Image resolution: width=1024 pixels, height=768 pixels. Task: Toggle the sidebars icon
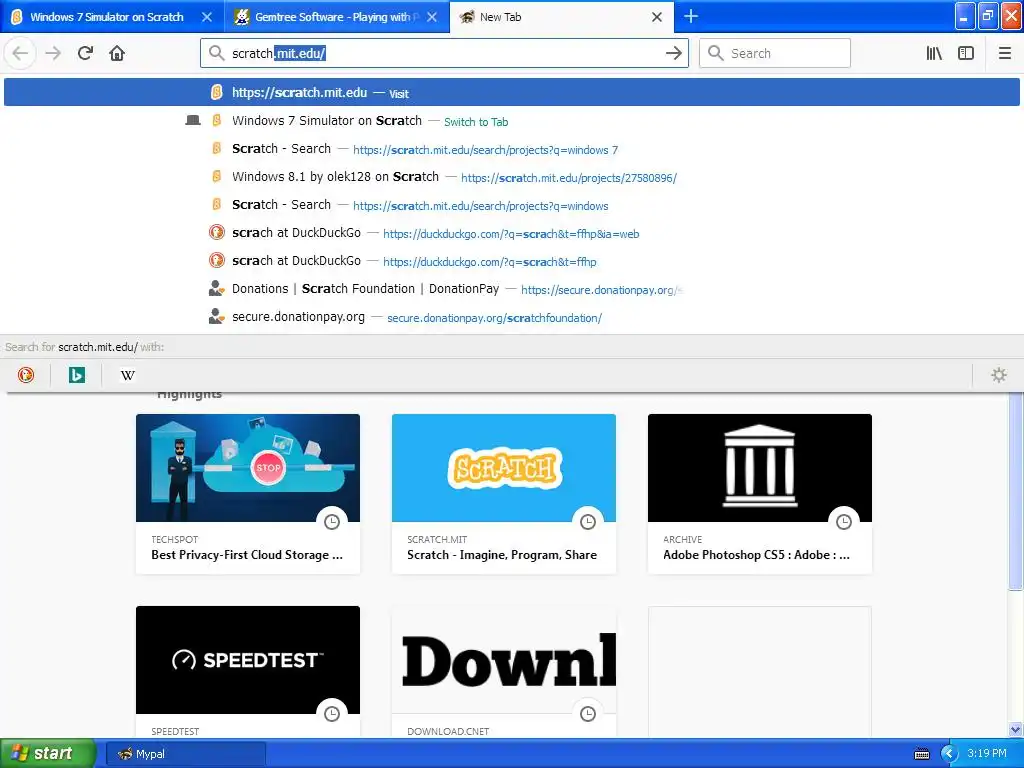tap(966, 53)
